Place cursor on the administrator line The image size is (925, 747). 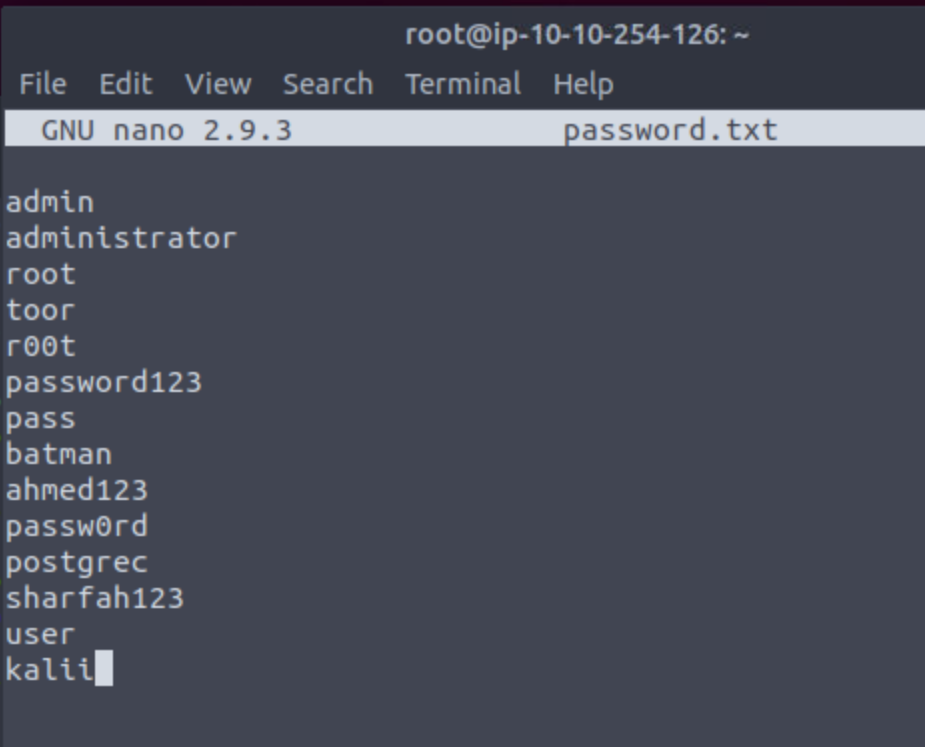point(121,239)
